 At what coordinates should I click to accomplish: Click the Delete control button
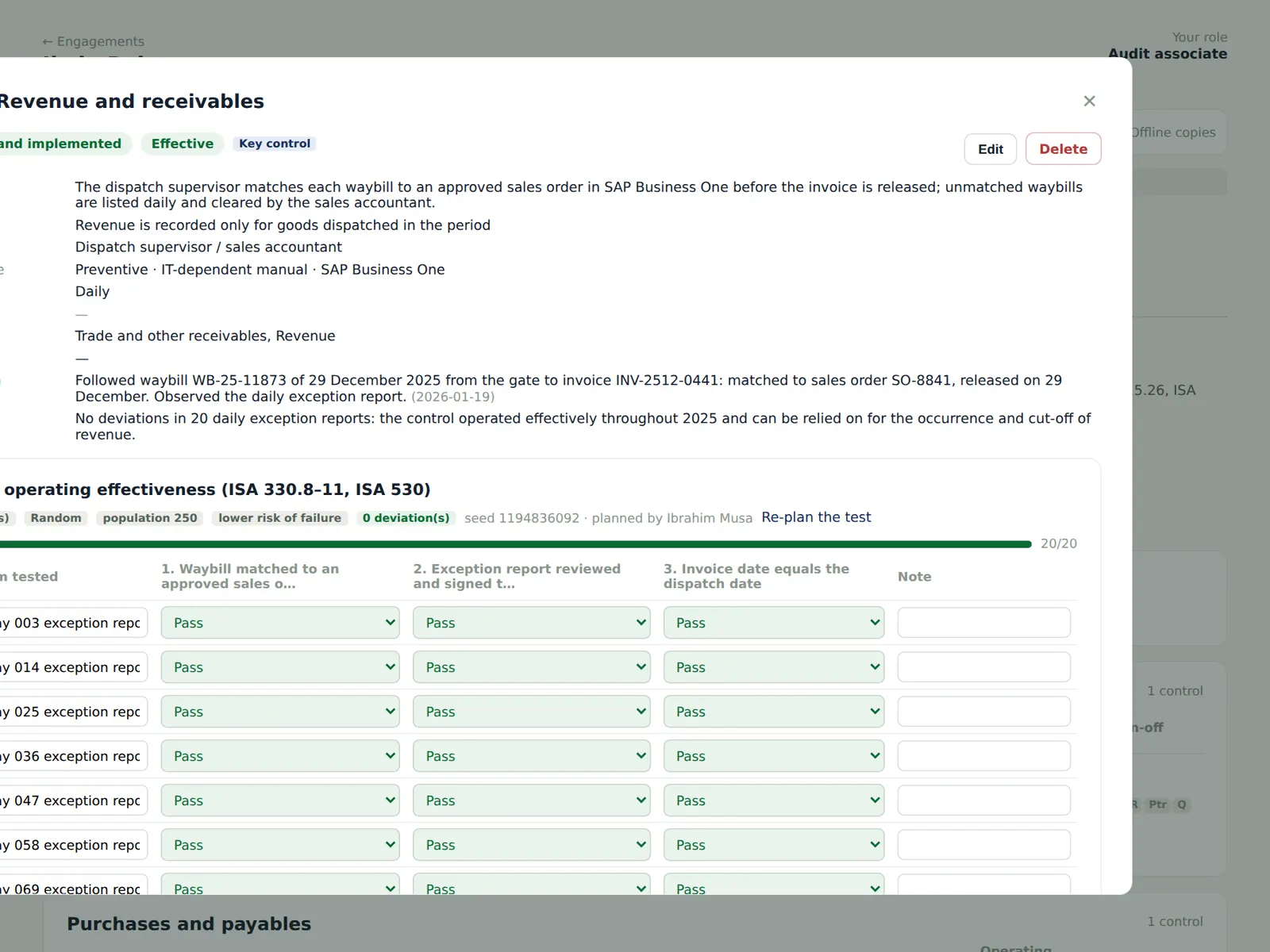point(1063,149)
